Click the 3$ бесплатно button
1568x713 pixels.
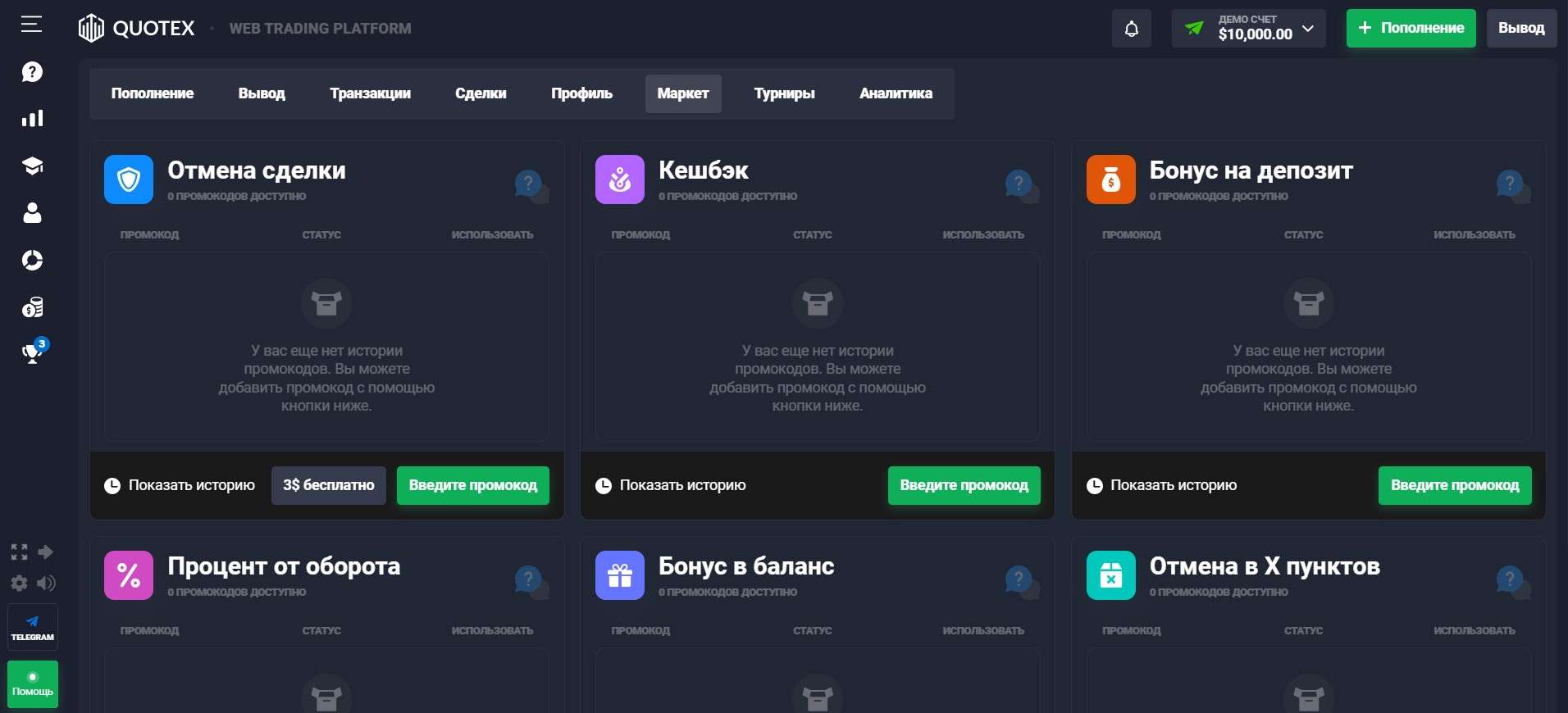coord(329,485)
